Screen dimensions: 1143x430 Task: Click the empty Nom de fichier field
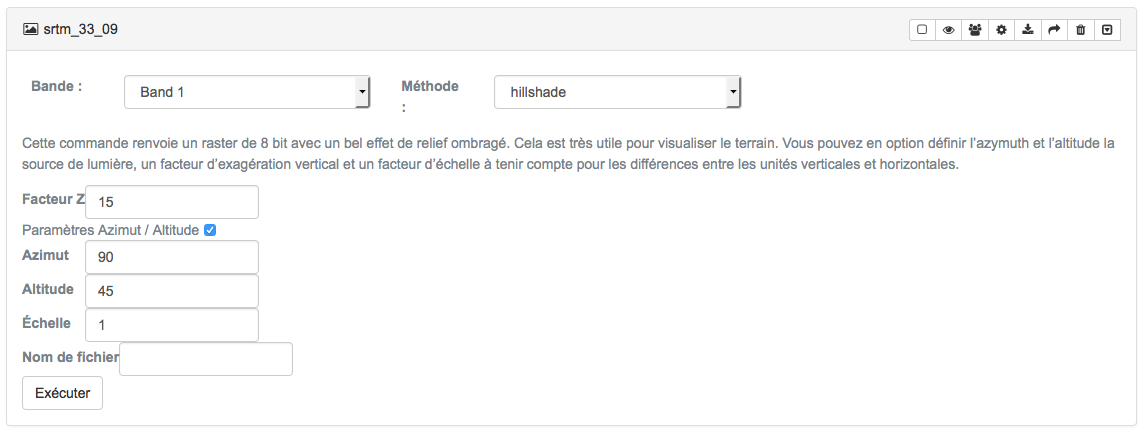(x=206, y=359)
